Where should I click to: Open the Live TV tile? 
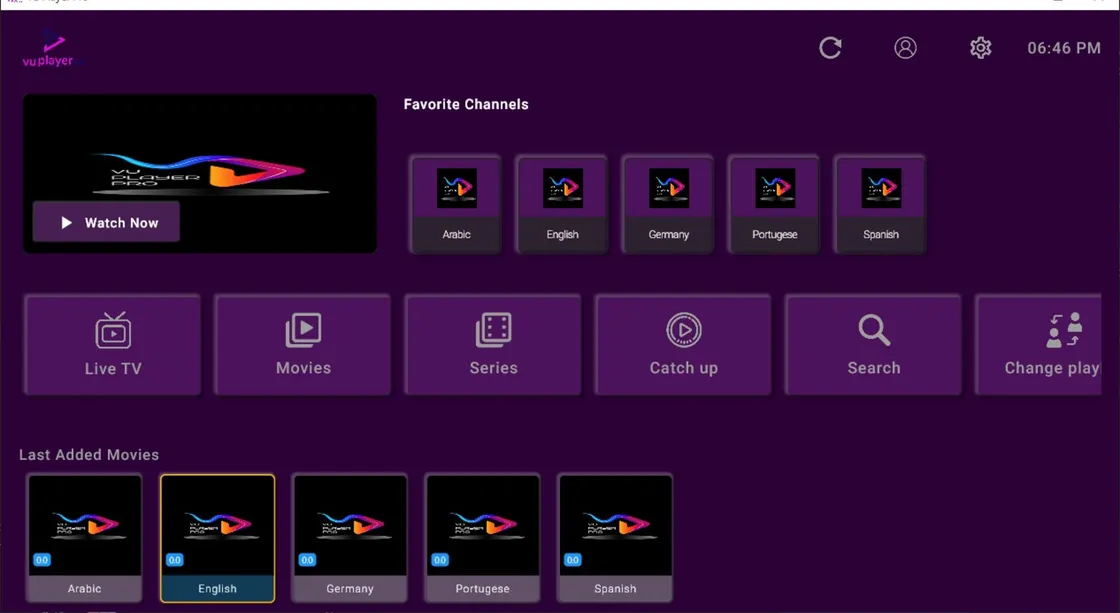point(113,344)
